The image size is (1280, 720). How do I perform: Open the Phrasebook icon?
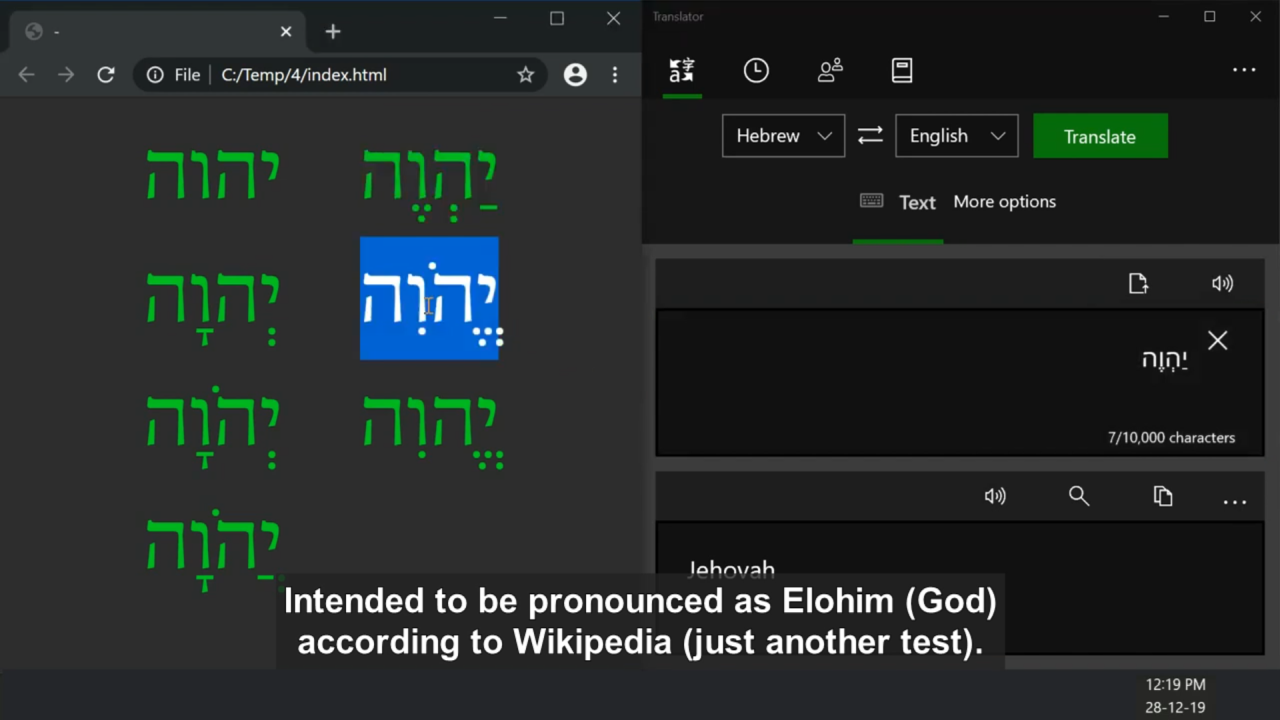coord(902,70)
